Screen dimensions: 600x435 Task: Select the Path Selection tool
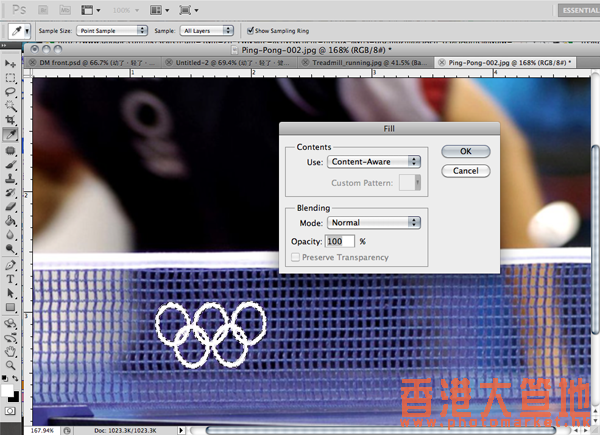click(x=10, y=293)
